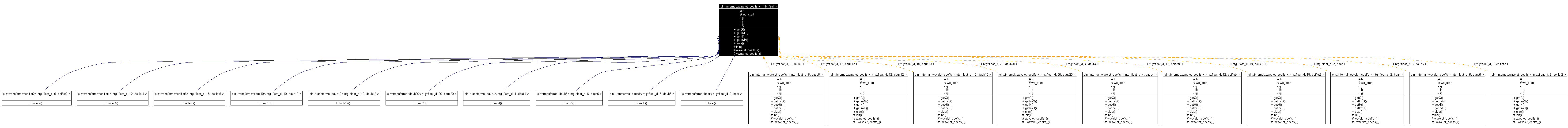This screenshot has width=1568, height=128.
Task: Select the '+ coiflet4()' method text
Action: [111, 103]
